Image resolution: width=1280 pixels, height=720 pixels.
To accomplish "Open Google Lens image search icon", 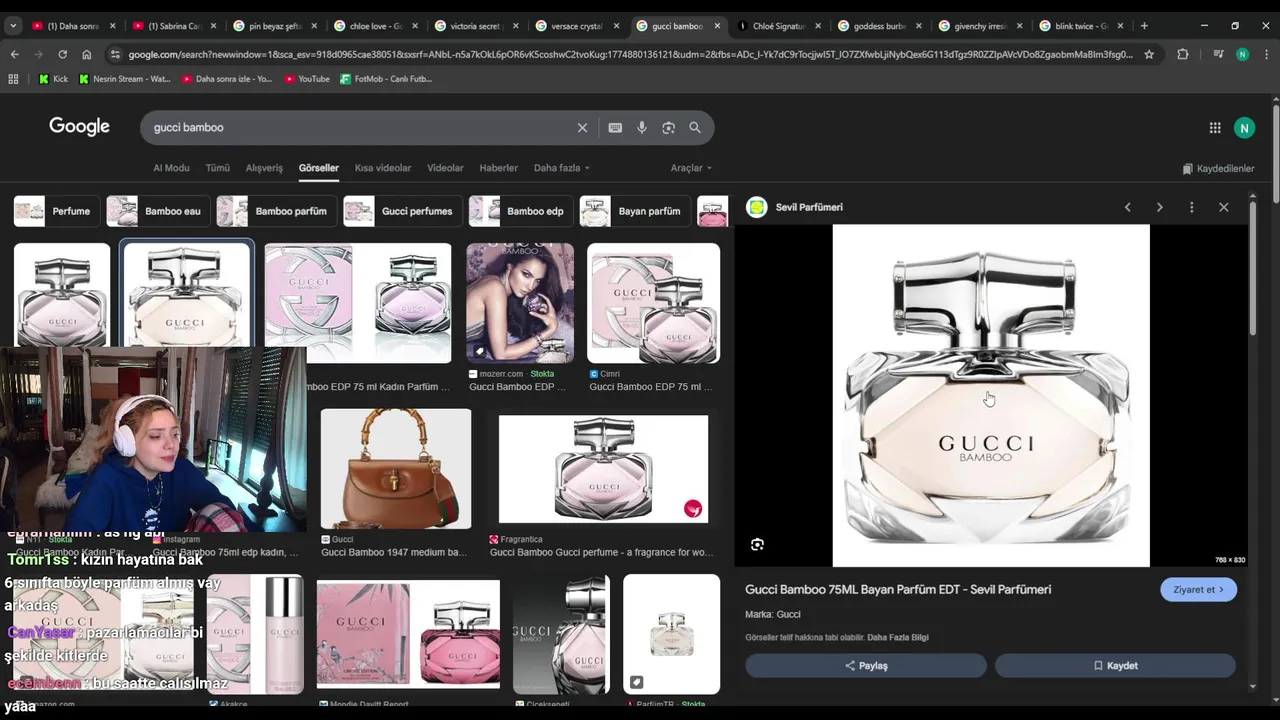I will click(x=669, y=128).
